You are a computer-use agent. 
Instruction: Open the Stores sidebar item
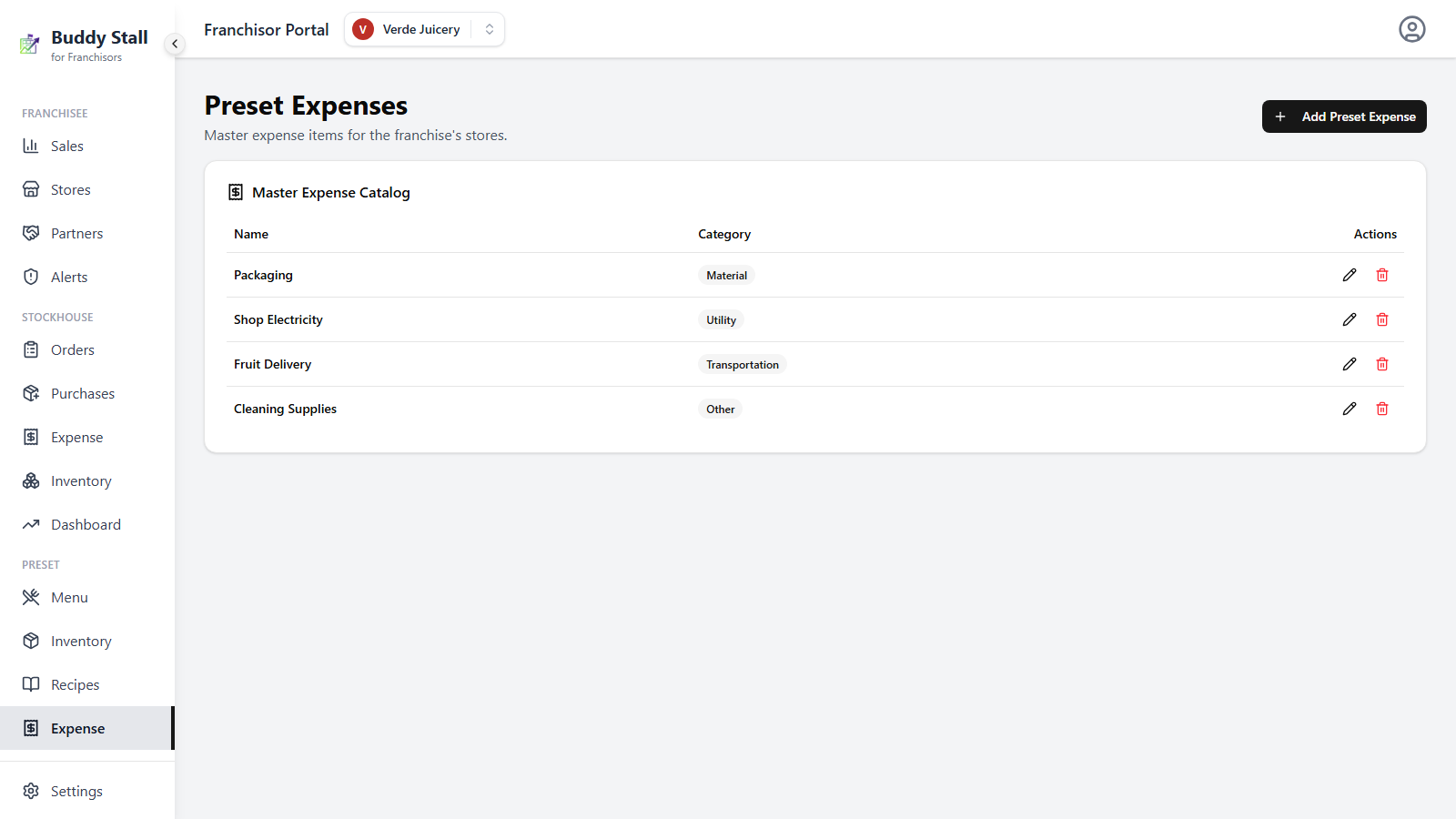click(87, 189)
